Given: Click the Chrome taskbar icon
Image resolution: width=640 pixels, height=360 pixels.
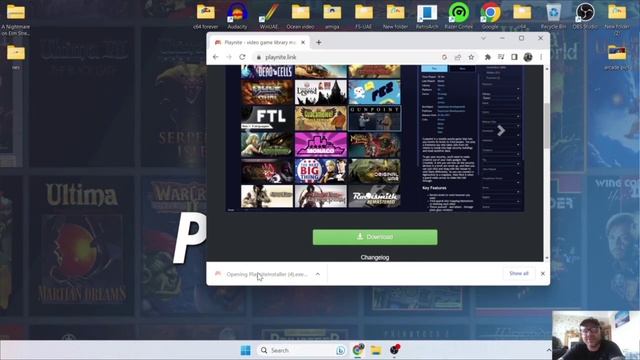Looking at the screenshot, I should pyautogui.click(x=358, y=350).
